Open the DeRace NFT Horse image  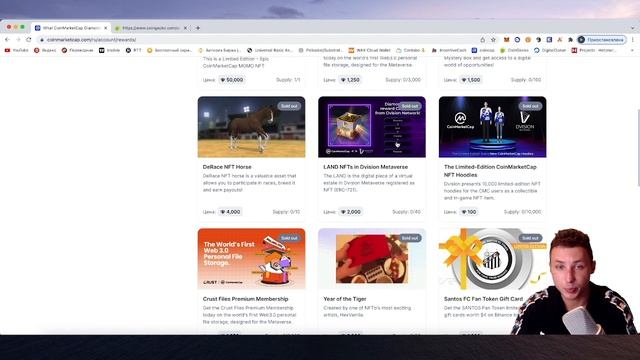click(251, 127)
